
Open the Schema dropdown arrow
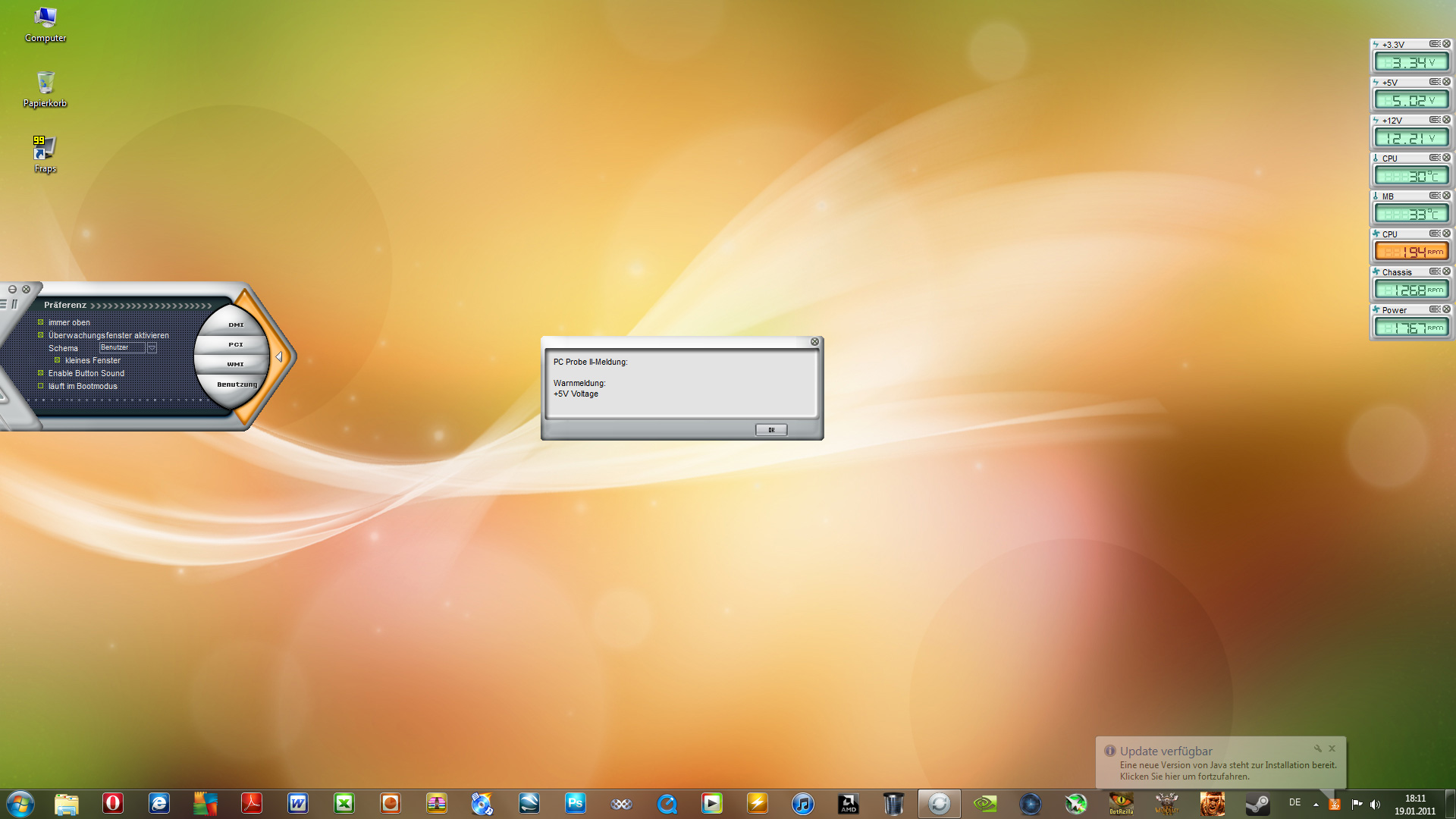pyautogui.click(x=152, y=348)
